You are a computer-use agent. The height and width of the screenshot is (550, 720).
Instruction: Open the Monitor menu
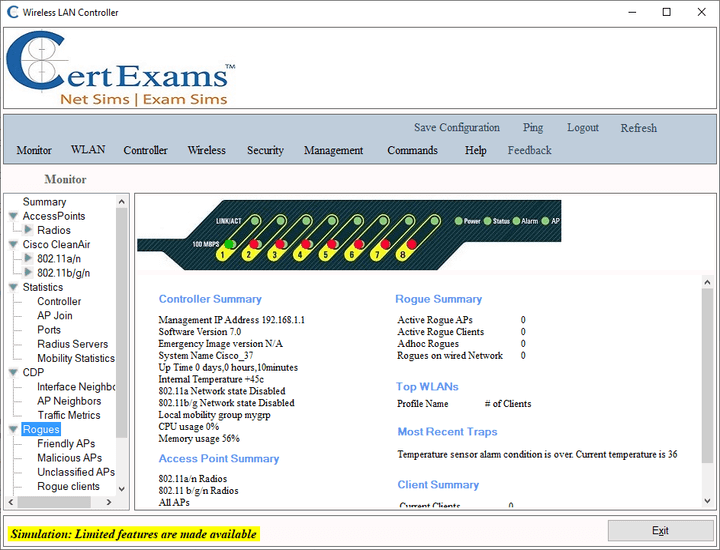click(x=34, y=150)
